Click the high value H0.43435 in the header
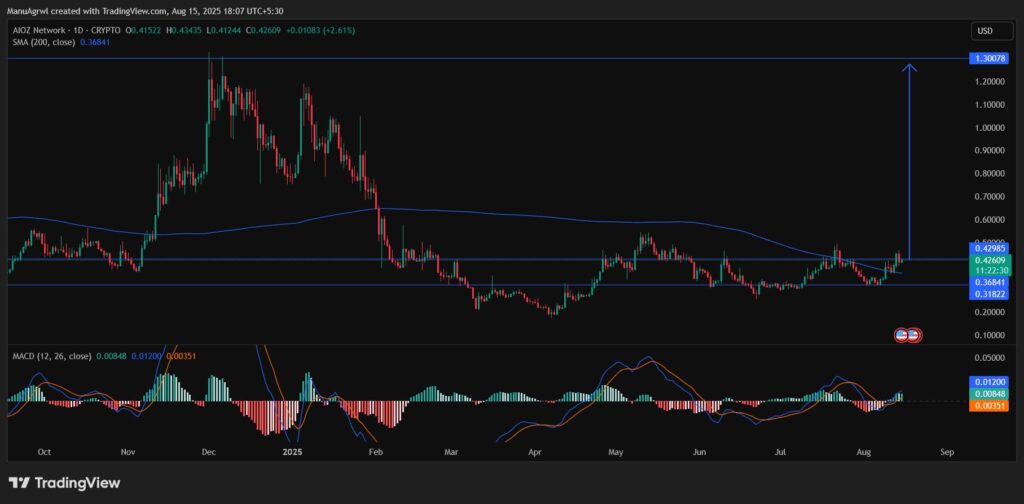 click(x=185, y=31)
